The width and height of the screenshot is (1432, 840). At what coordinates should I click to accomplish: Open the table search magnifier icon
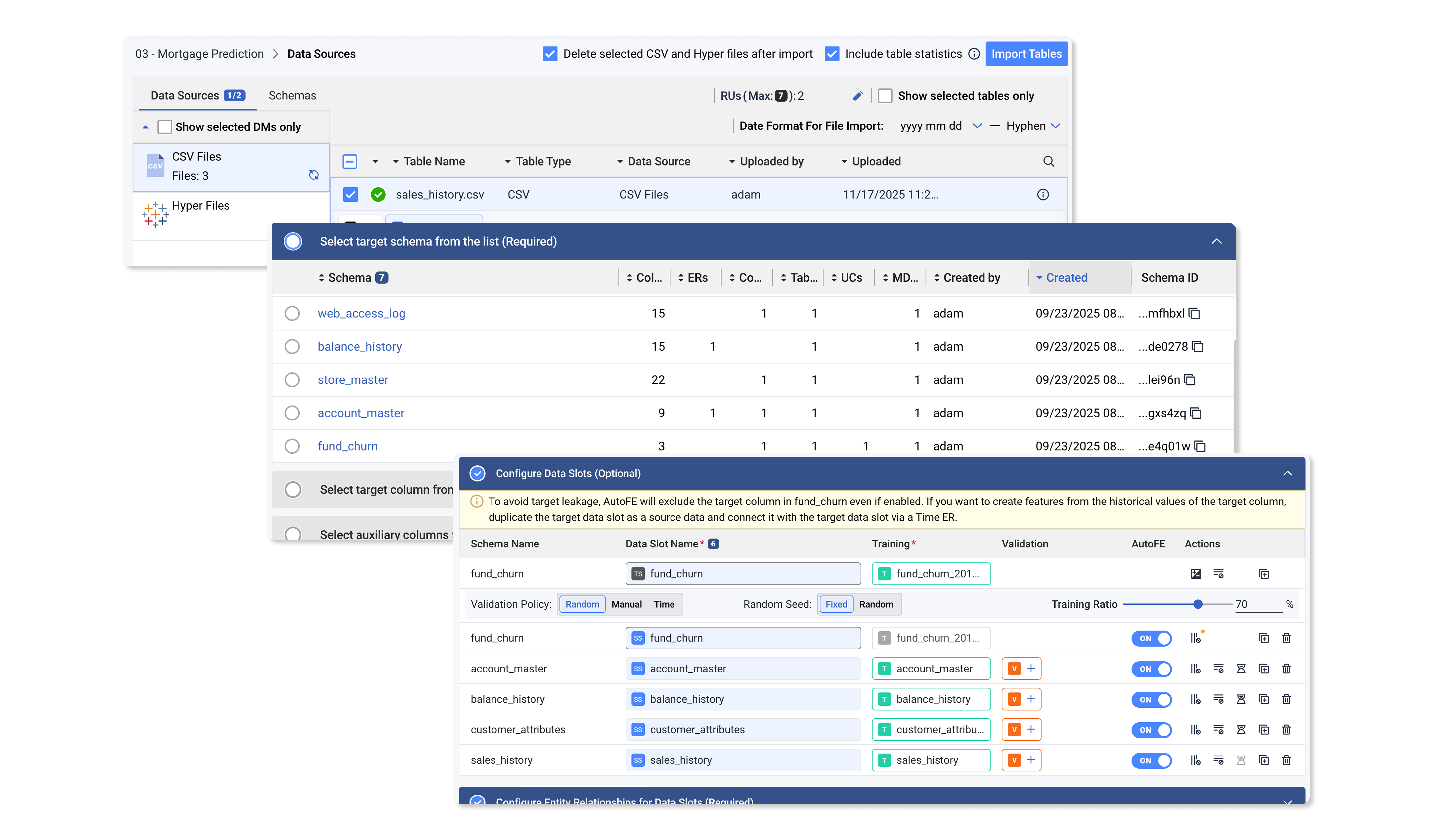(x=1048, y=161)
